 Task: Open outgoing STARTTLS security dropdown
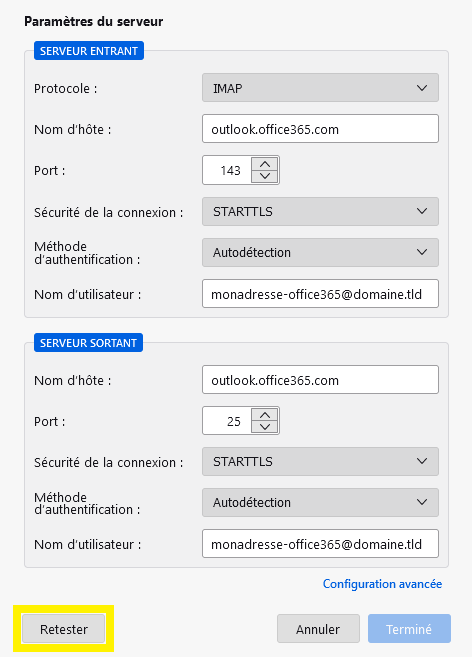[320, 461]
